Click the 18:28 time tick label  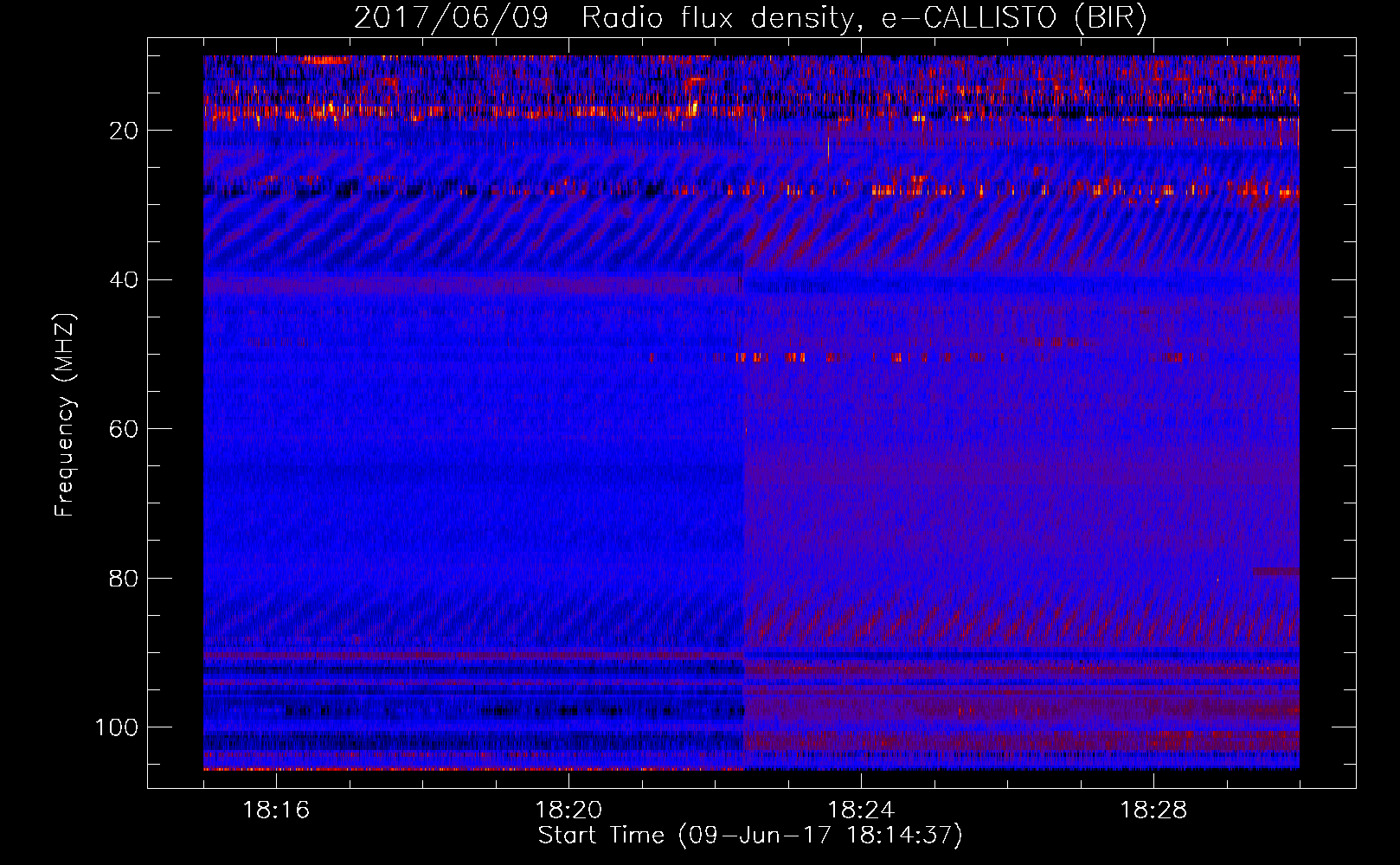pos(1153,811)
